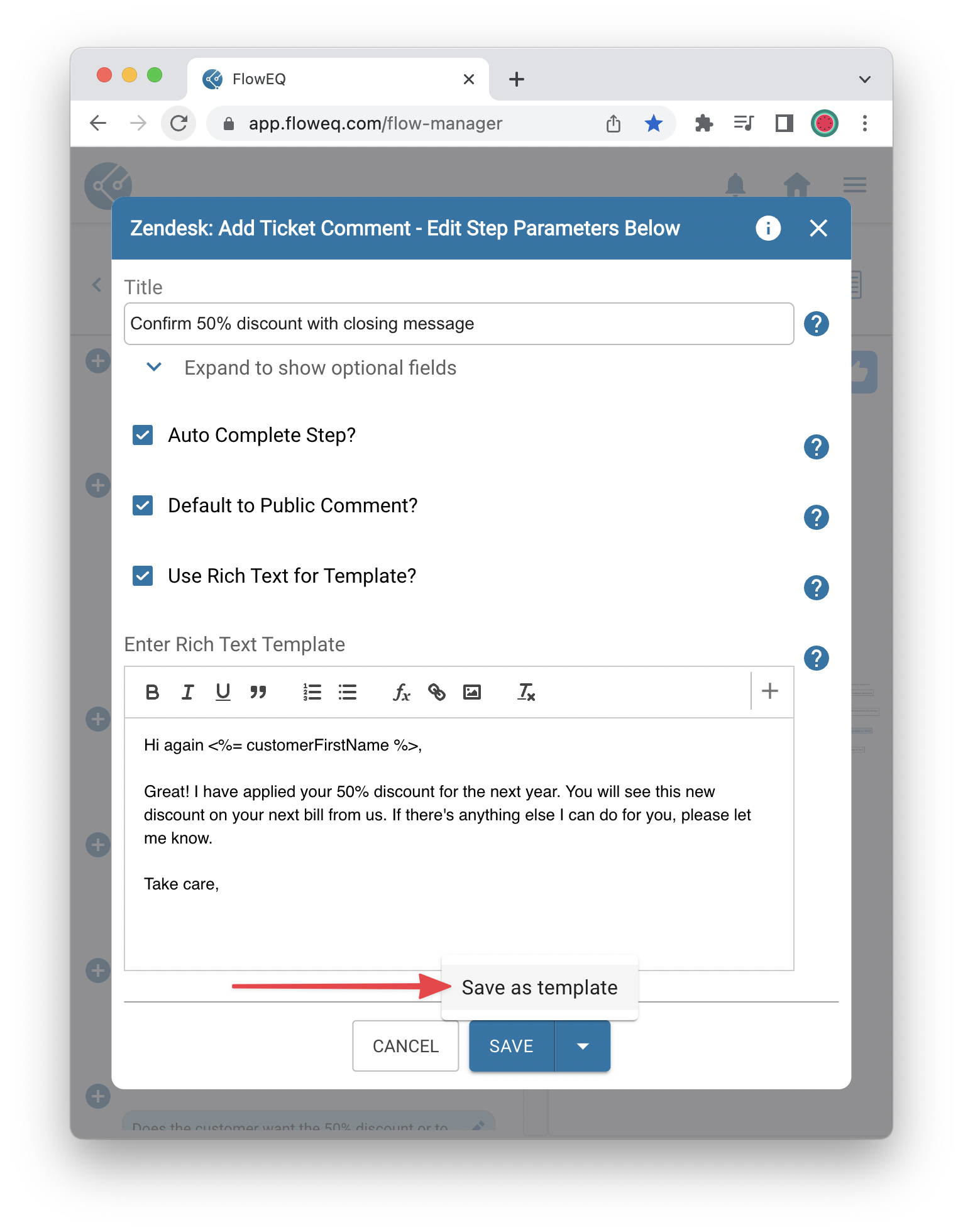The image size is (963, 1232).
Task: Close the FlowEQ browser tab
Action: (x=468, y=79)
